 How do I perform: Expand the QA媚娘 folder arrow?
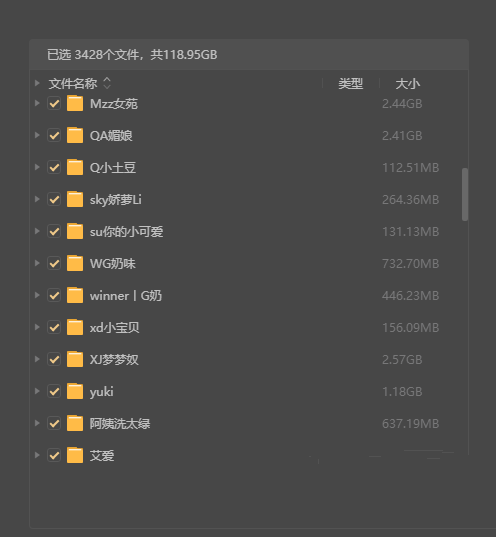click(37, 135)
